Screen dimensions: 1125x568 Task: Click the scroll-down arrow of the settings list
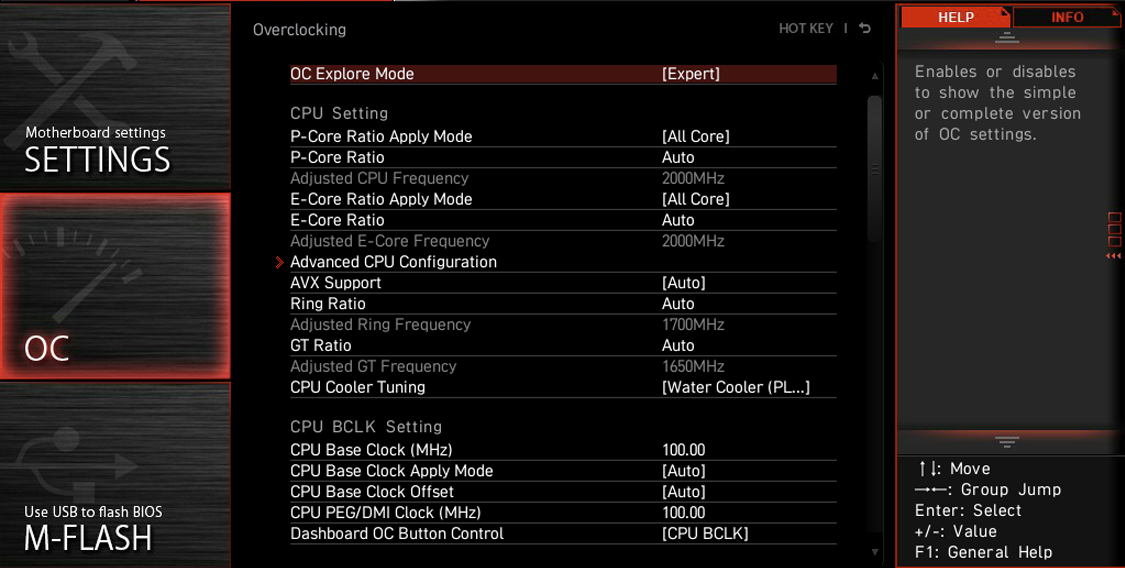click(x=876, y=551)
